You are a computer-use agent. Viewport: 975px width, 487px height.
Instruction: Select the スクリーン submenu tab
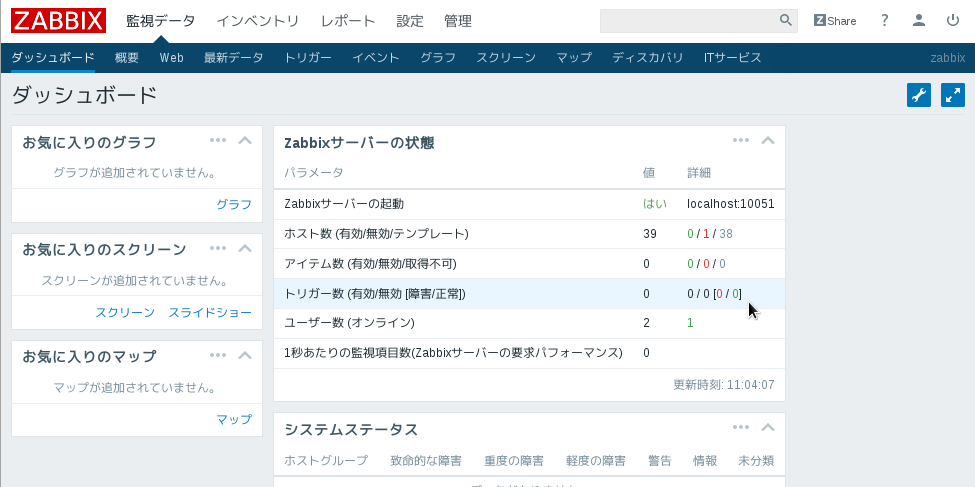click(x=506, y=58)
